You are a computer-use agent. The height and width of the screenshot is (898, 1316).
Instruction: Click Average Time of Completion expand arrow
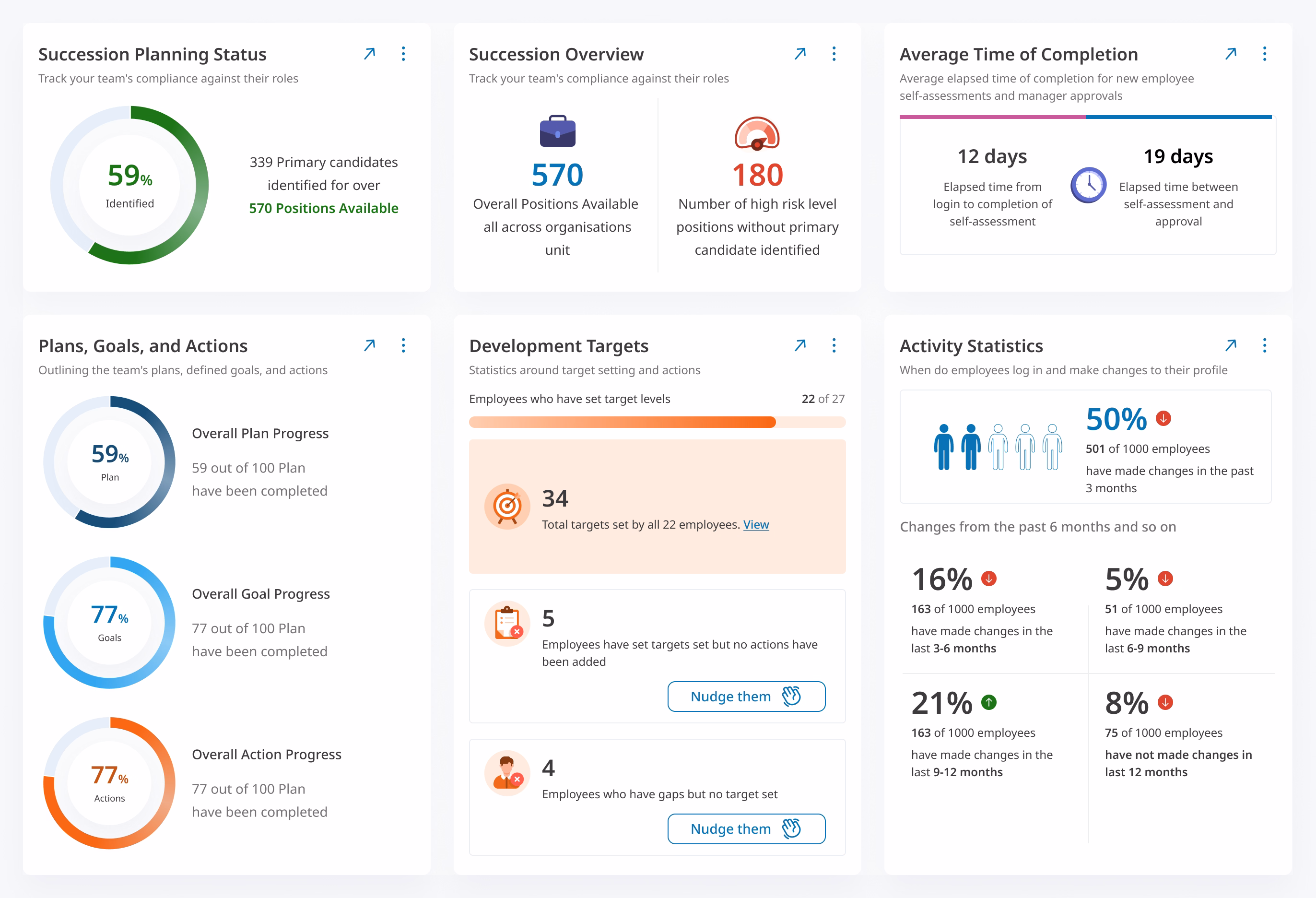pyautogui.click(x=1231, y=54)
